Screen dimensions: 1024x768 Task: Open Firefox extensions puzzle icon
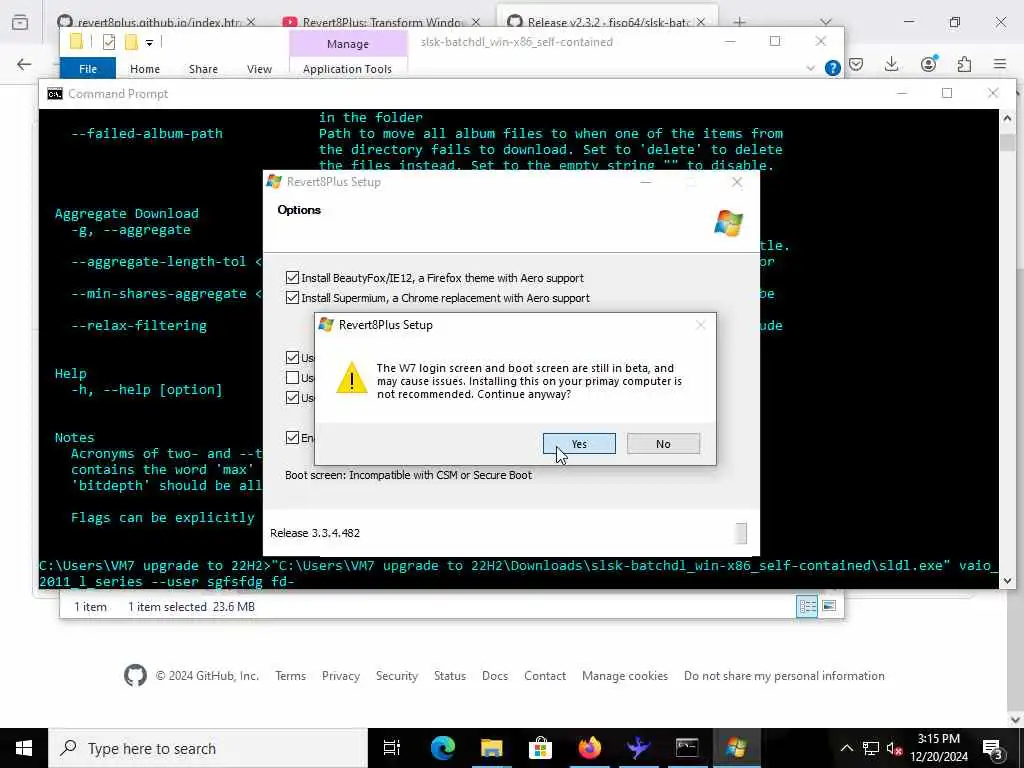point(964,64)
